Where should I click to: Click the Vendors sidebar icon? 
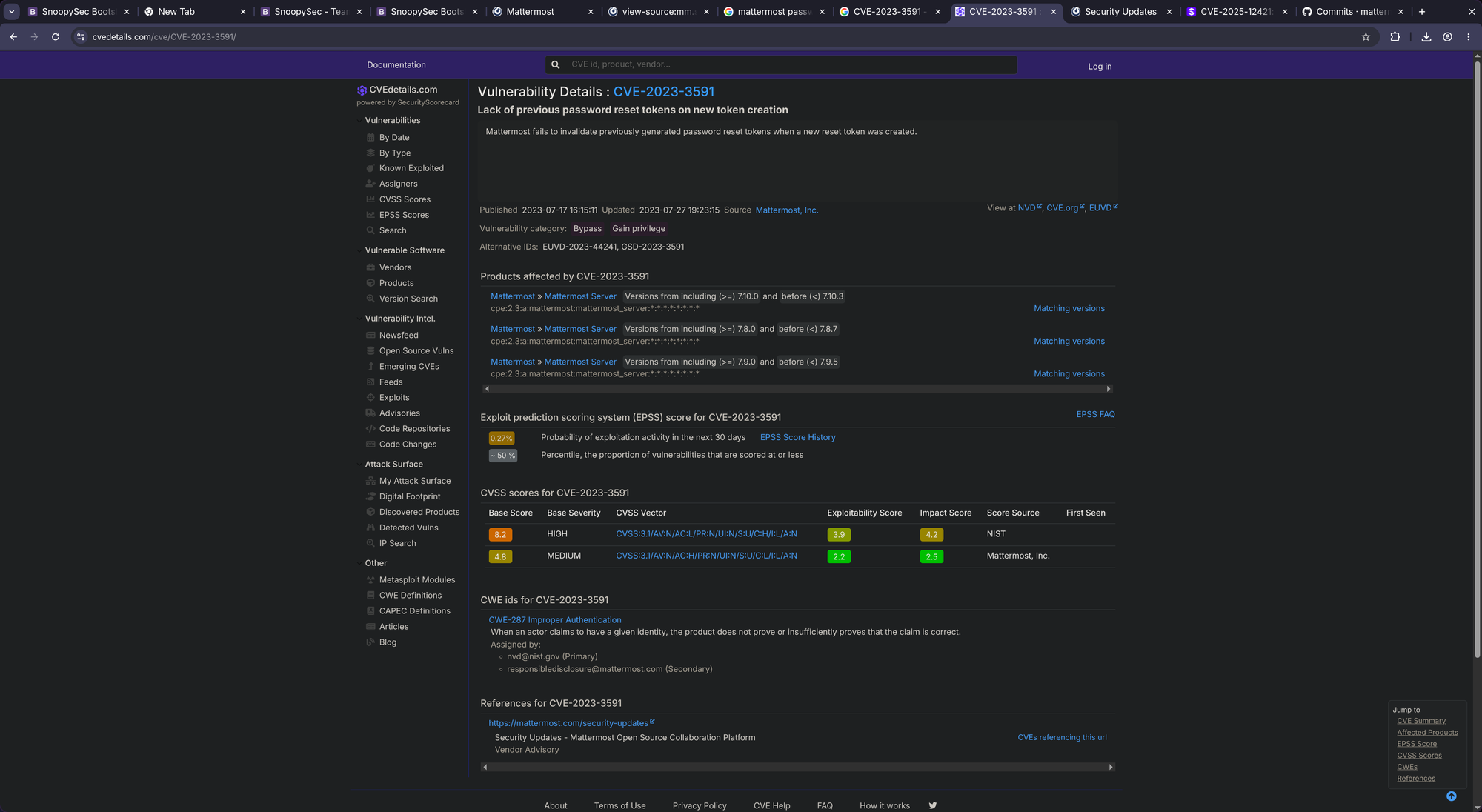pos(370,267)
